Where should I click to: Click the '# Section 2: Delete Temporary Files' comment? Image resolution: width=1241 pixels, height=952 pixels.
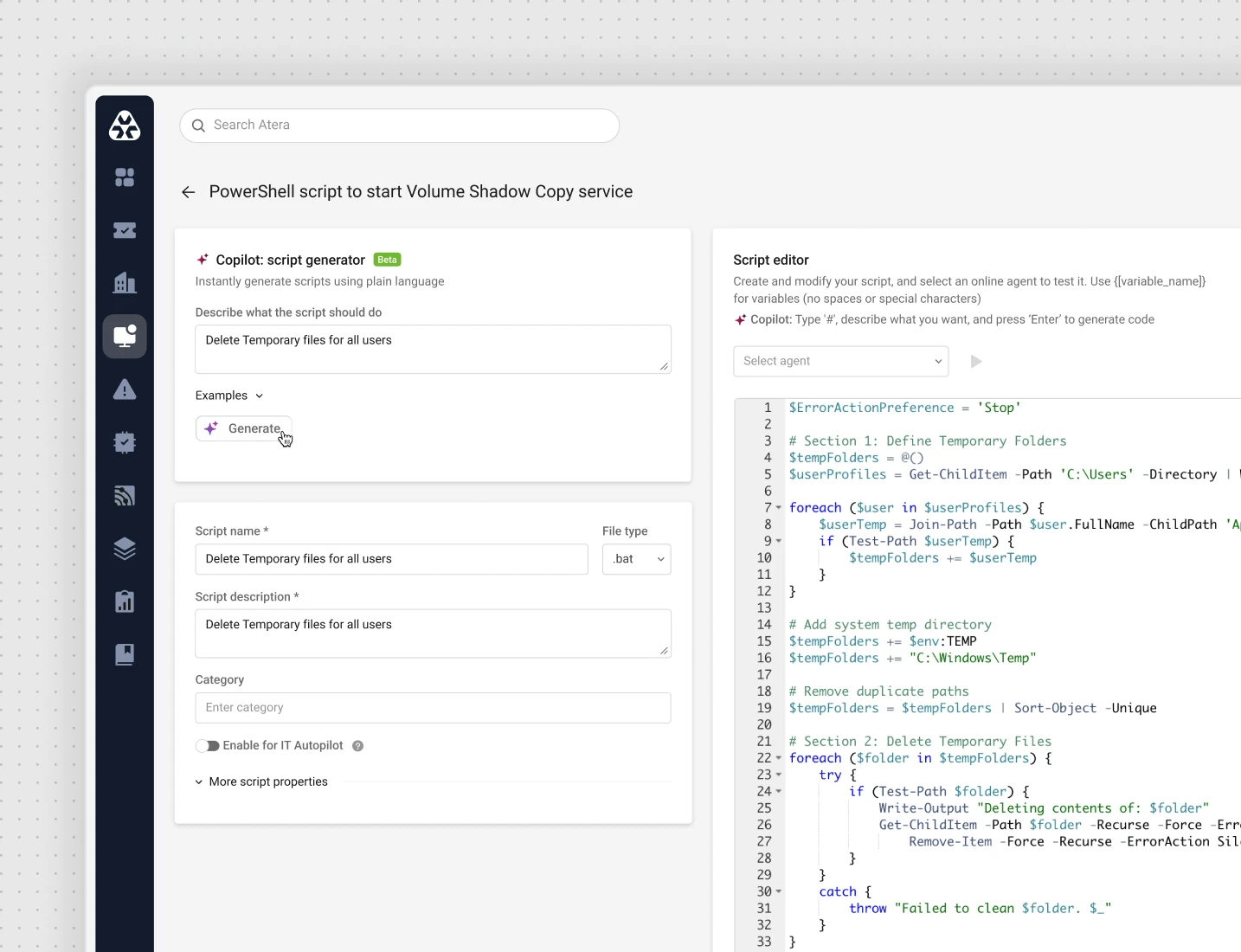pos(920,742)
